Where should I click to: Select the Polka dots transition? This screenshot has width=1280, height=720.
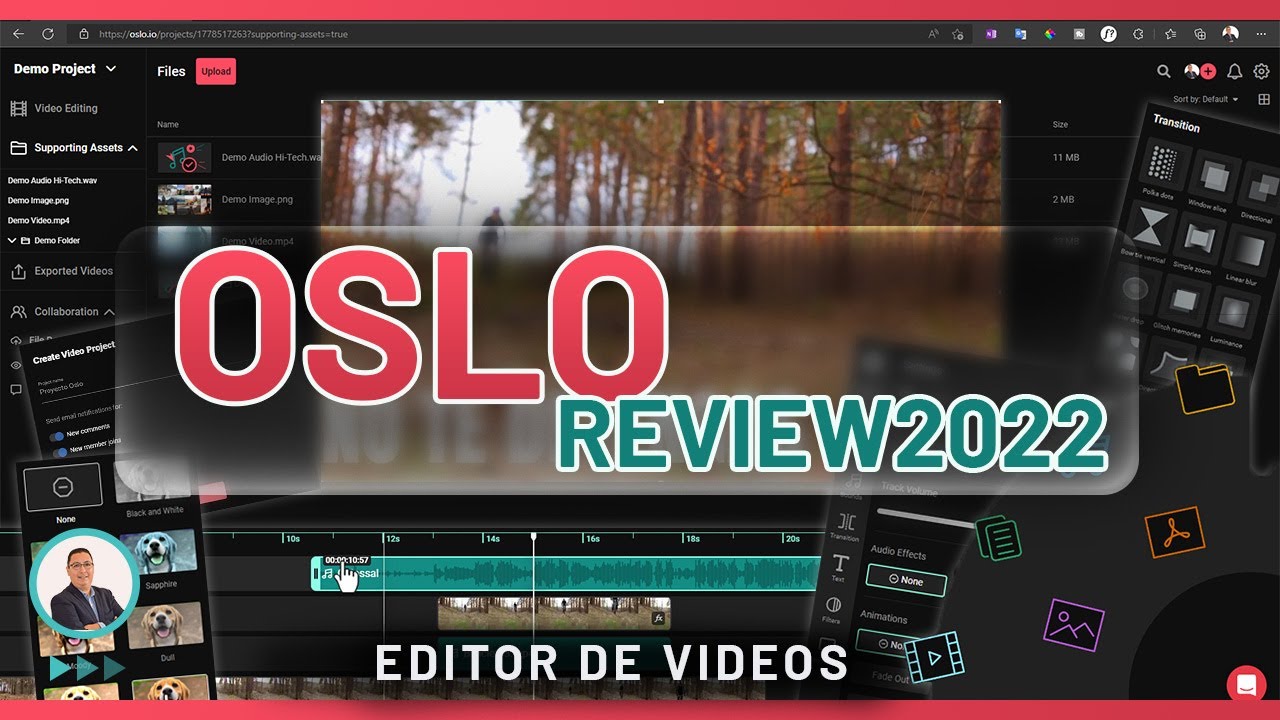click(1163, 163)
